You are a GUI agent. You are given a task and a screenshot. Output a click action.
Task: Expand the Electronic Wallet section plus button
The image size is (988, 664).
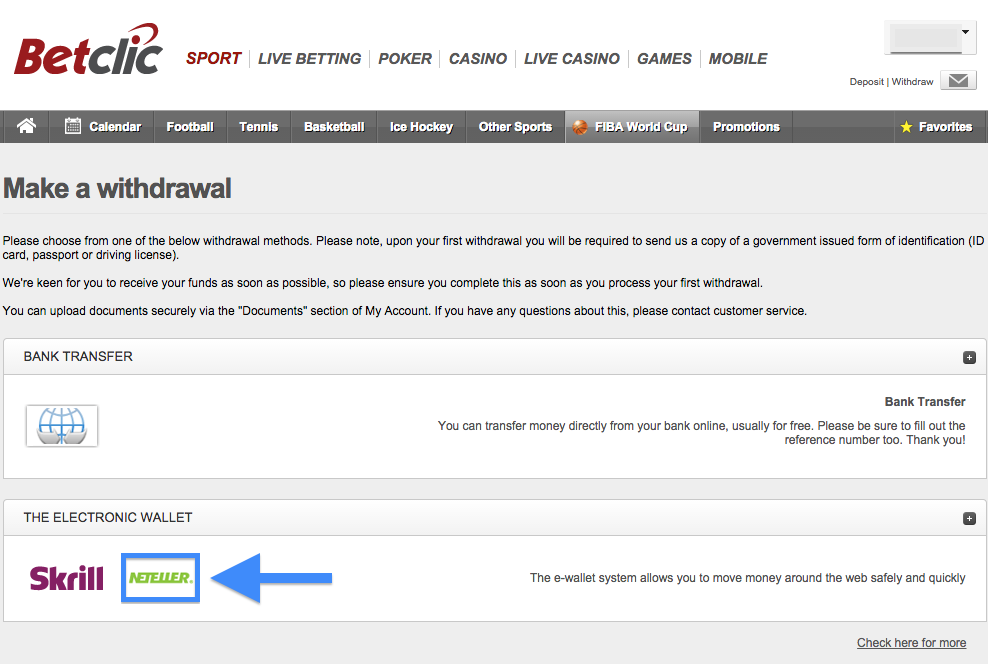point(969,518)
